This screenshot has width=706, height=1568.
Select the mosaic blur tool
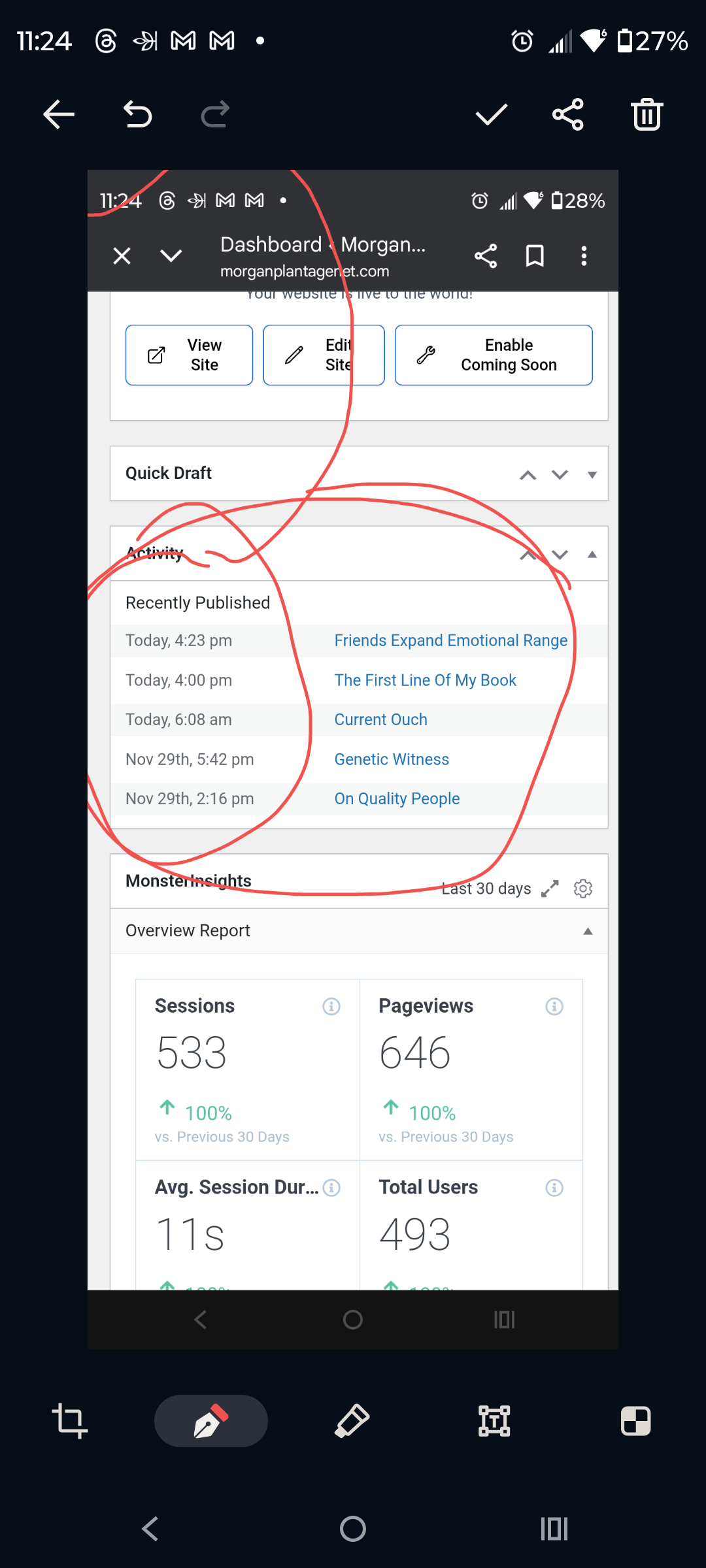point(635,1420)
